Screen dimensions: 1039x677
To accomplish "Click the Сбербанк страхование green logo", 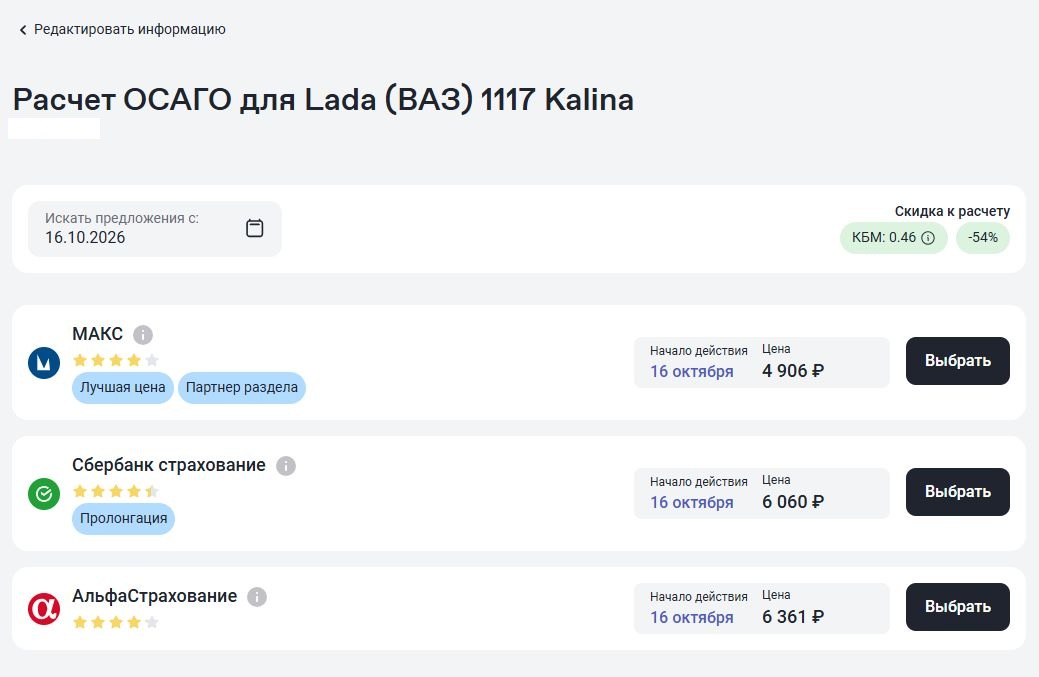I will pyautogui.click(x=44, y=494).
